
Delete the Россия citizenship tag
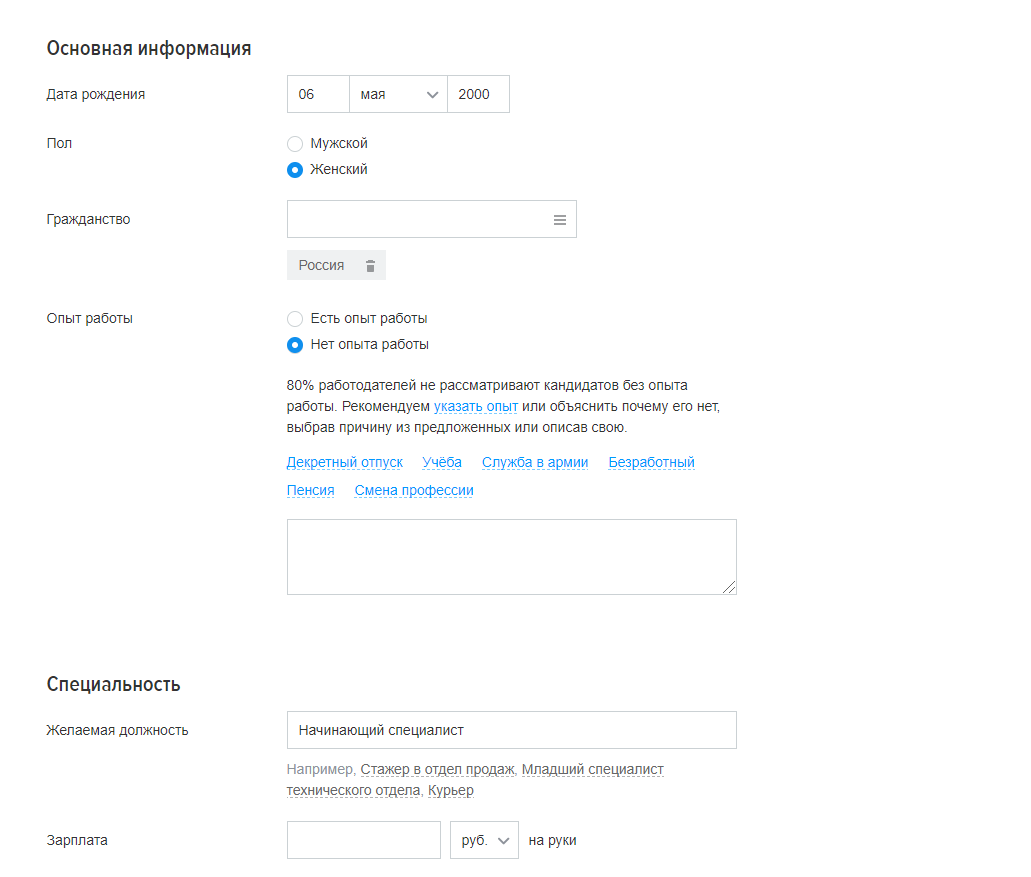370,266
